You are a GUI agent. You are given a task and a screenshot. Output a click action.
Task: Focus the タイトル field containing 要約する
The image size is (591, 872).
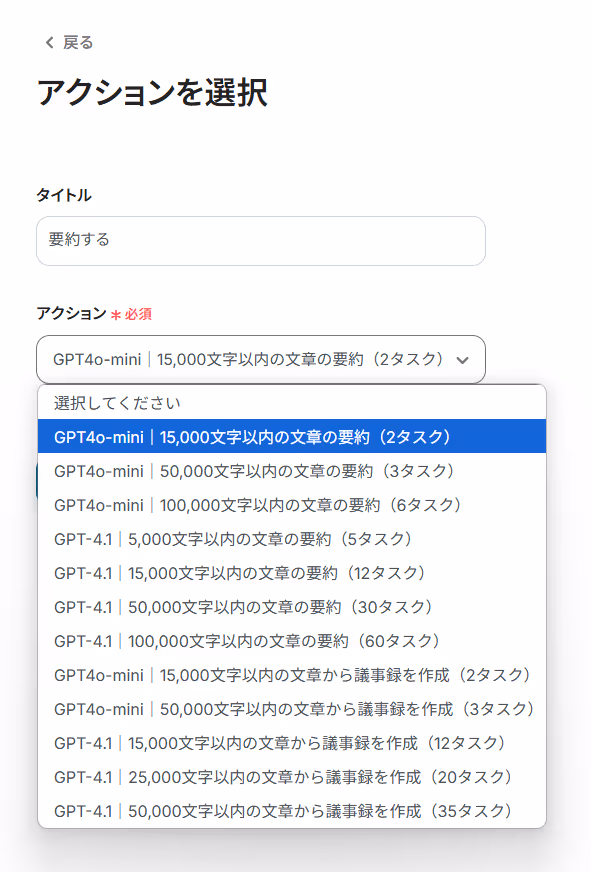coord(261,241)
